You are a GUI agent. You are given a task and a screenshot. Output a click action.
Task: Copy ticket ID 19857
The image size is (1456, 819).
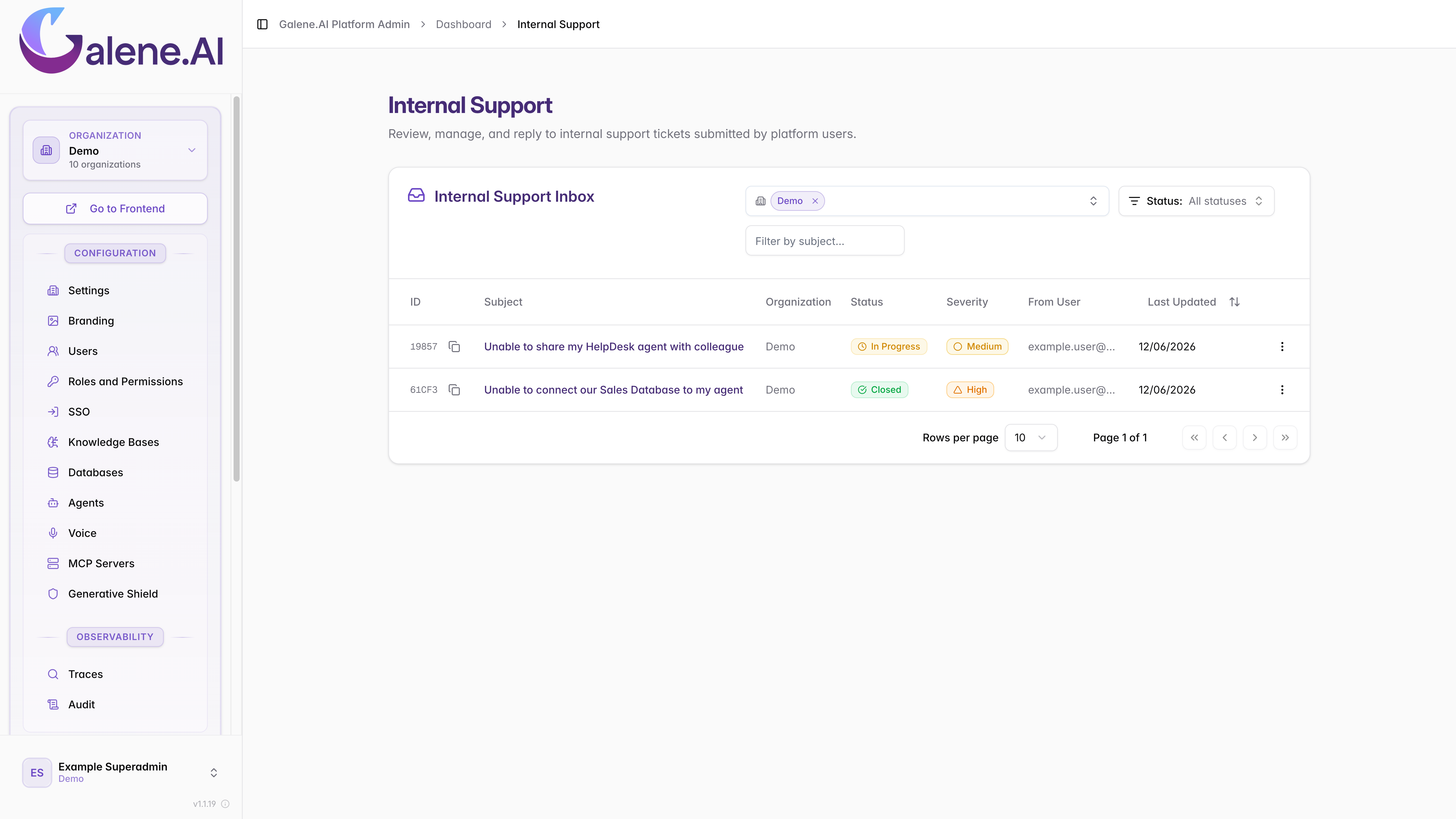click(x=454, y=347)
